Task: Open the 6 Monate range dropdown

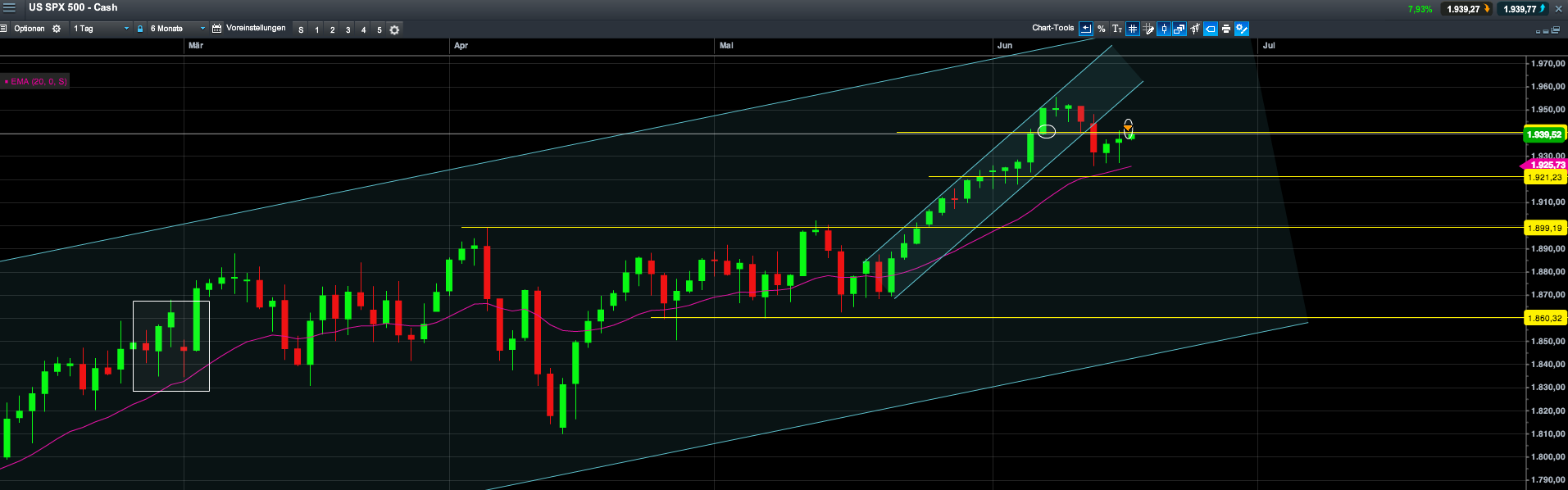Action: (x=176, y=29)
